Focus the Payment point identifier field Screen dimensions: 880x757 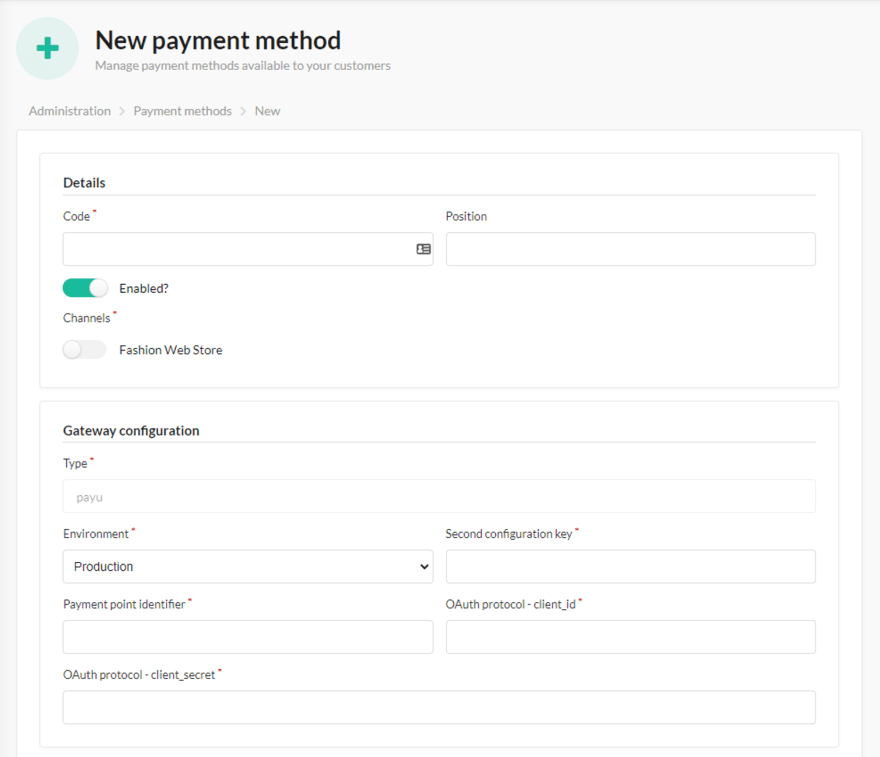(248, 637)
